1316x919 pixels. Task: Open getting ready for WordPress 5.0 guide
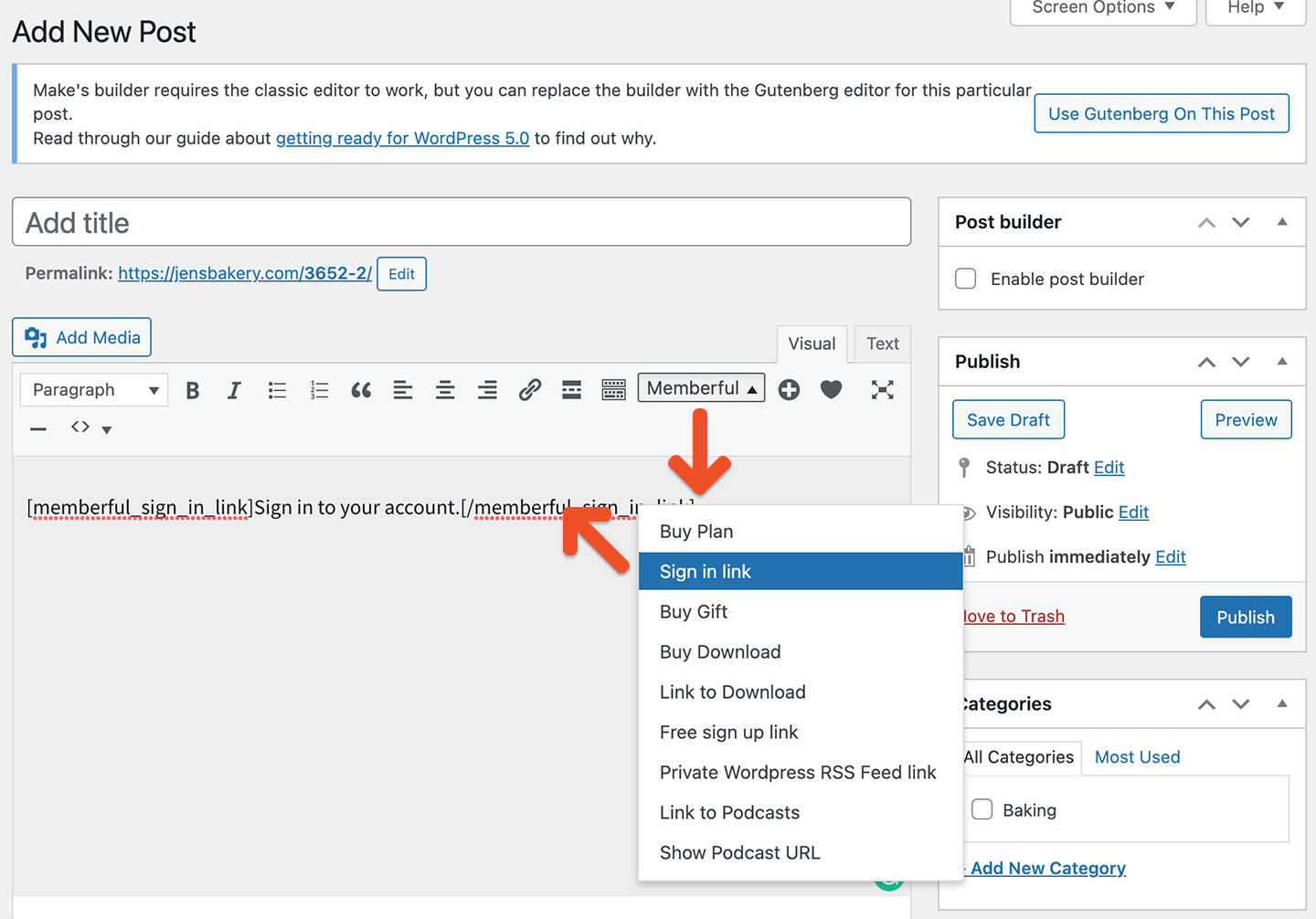tap(403, 138)
